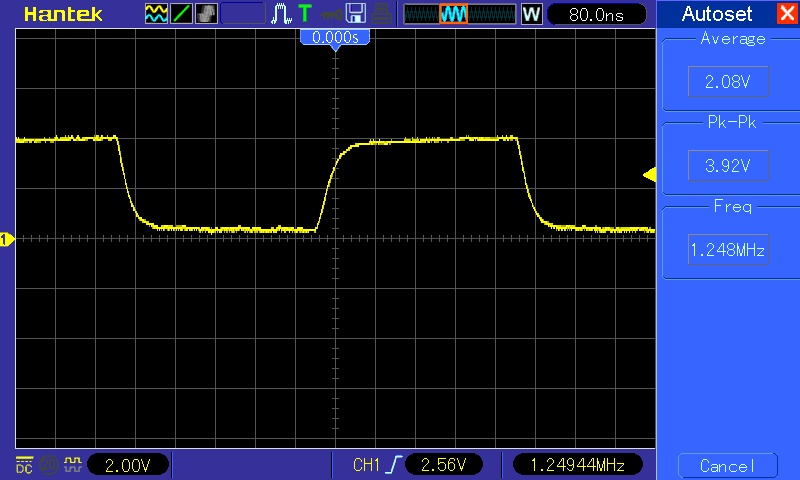Click the DC coupling indicator
Image resolution: width=800 pixels, height=480 pixels.
(x=24, y=464)
